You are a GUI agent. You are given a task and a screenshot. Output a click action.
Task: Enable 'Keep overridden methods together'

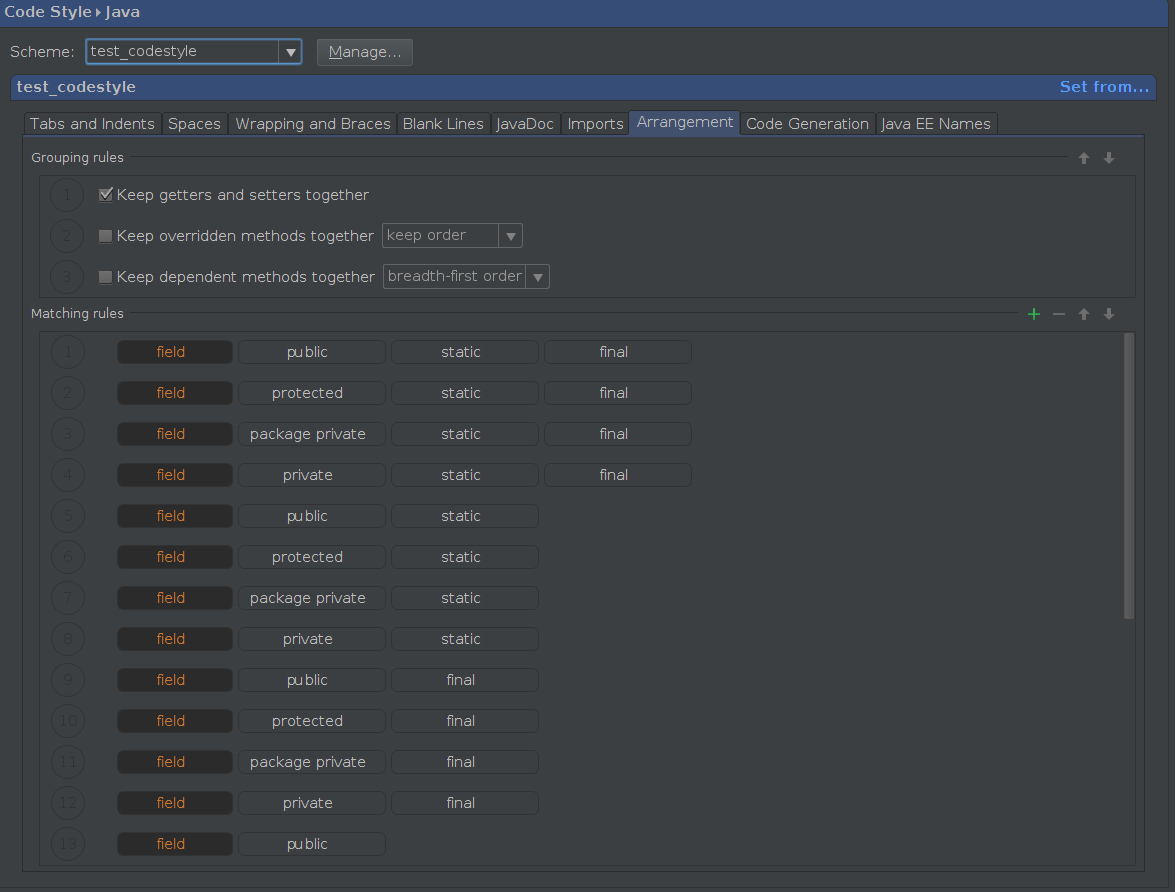tap(105, 235)
